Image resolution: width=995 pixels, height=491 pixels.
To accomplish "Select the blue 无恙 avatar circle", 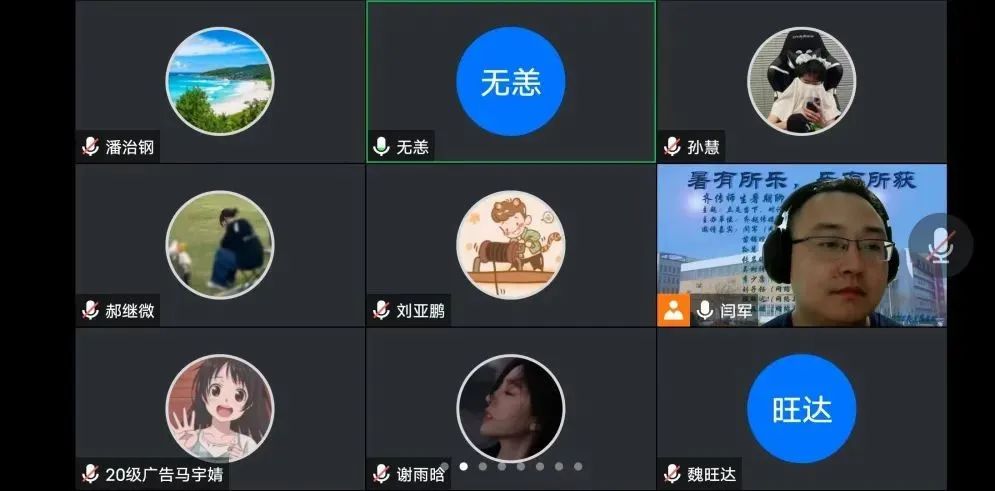I will (x=511, y=81).
